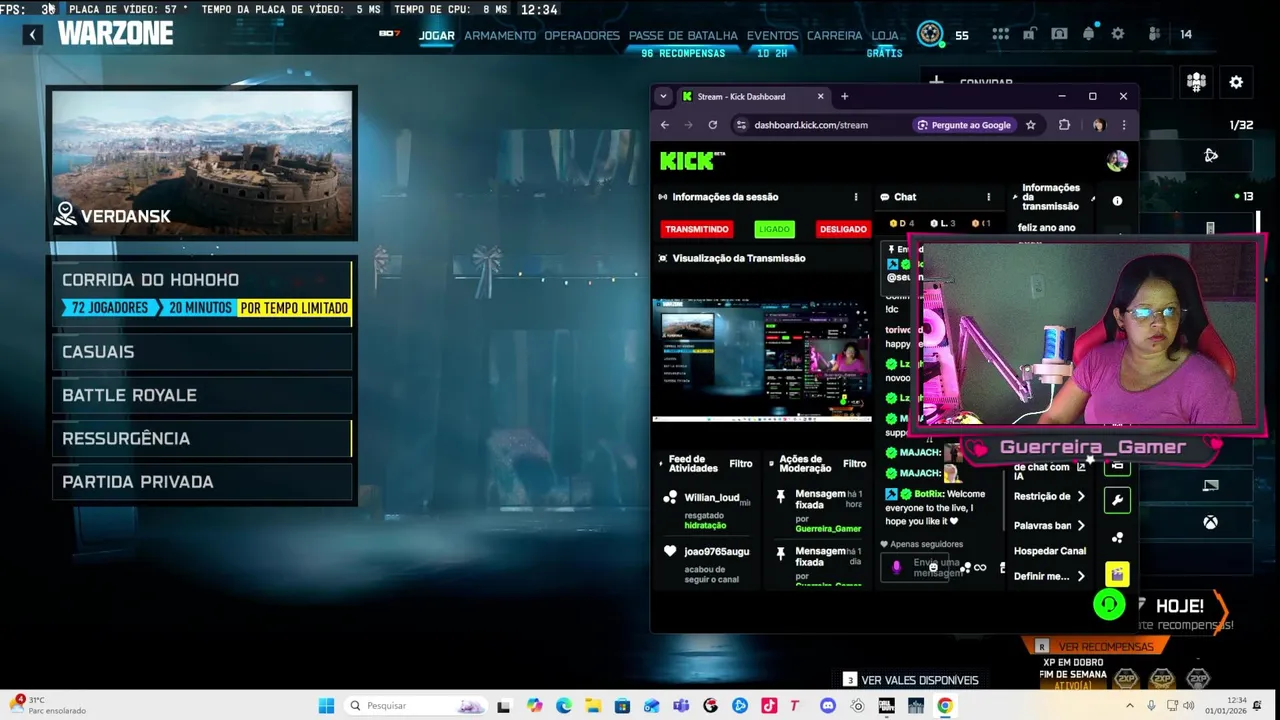The width and height of the screenshot is (1280, 720).
Task: Expand Restrição de option arrow
Action: [1080, 496]
